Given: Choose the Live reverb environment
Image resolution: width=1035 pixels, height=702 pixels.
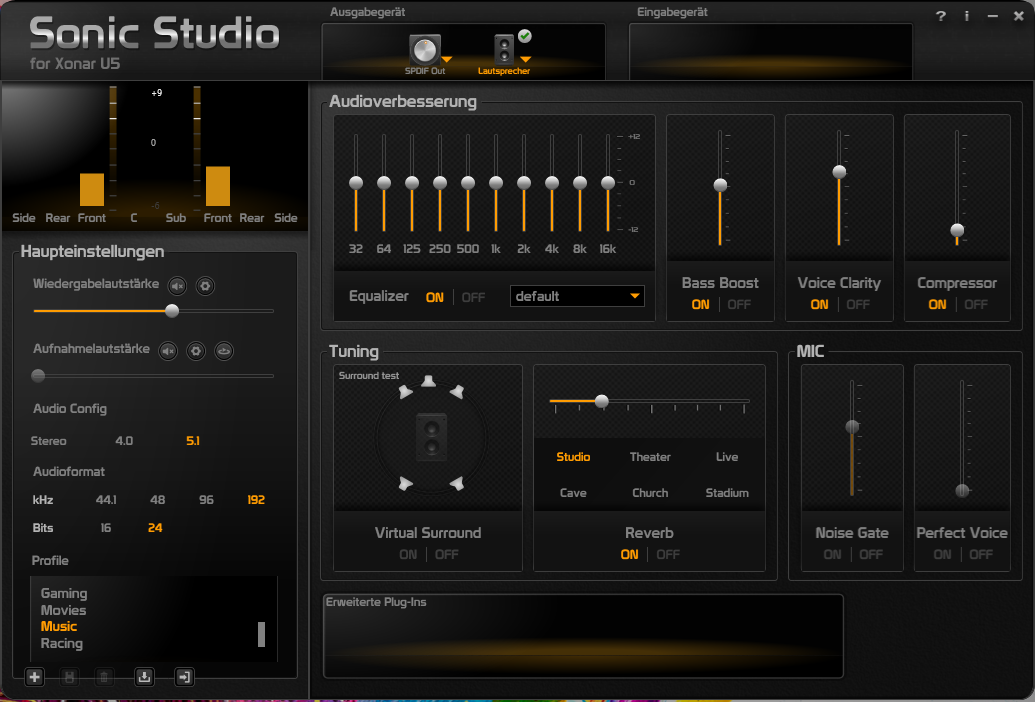Looking at the screenshot, I should [727, 457].
